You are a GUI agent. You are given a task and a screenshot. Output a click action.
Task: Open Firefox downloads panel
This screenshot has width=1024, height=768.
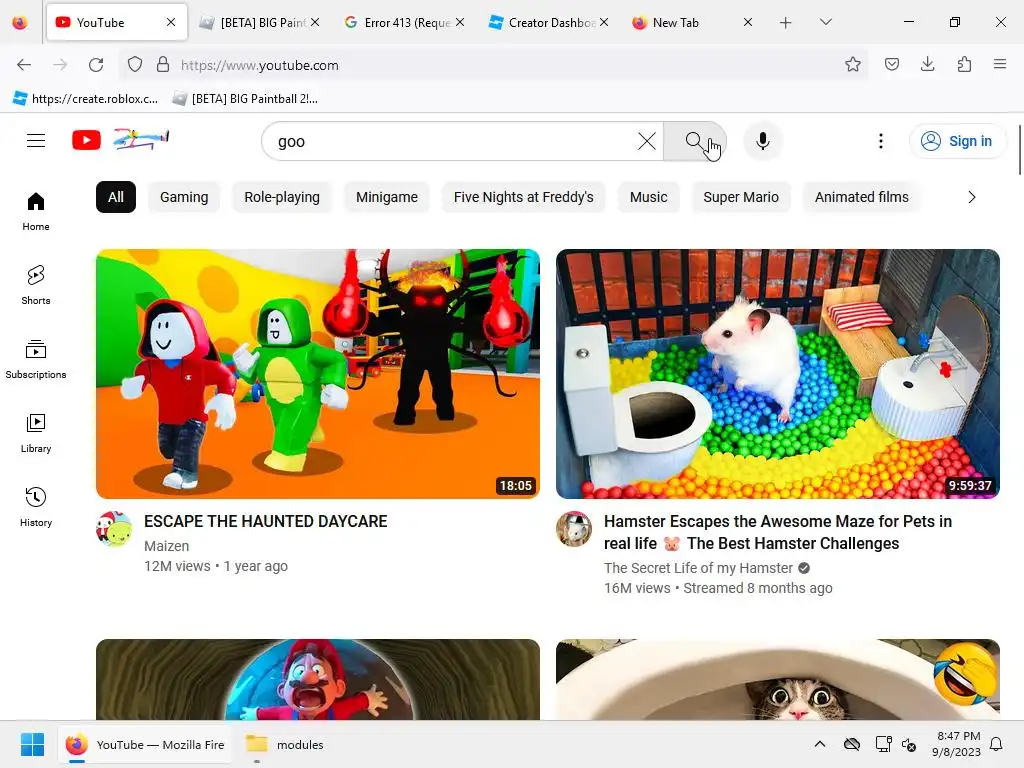pos(927,64)
